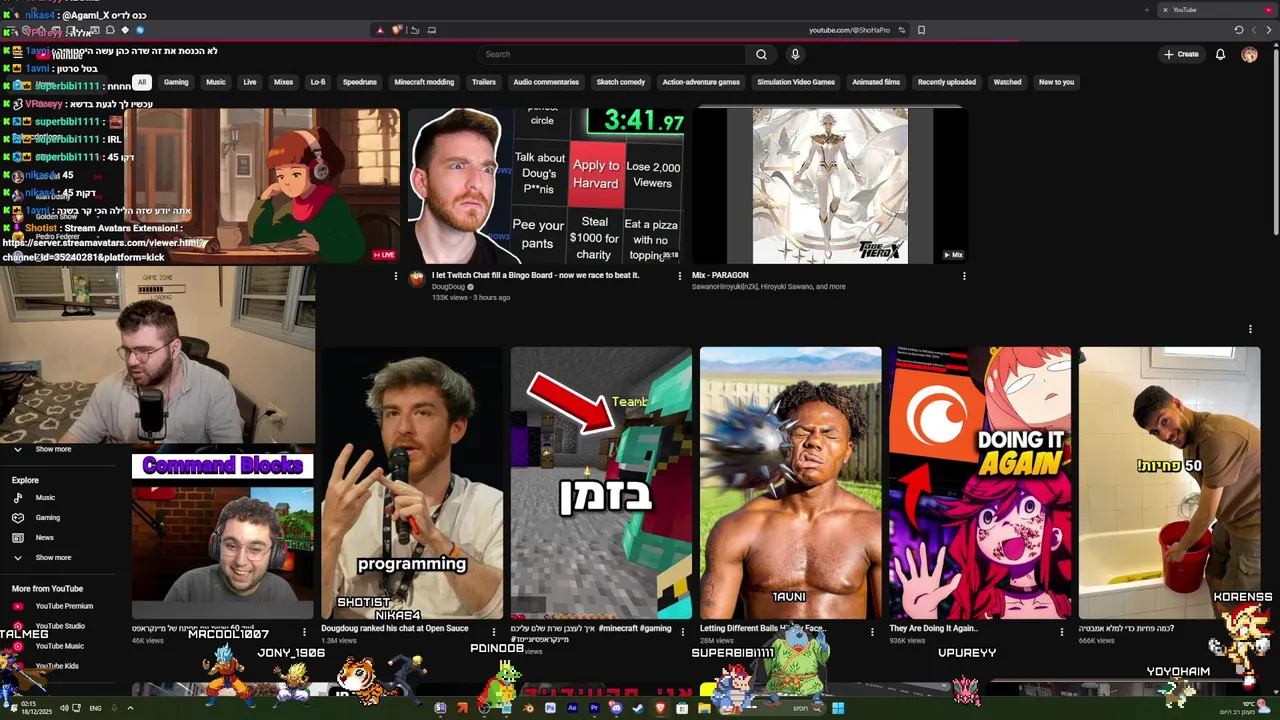Open News in the Explore sidebar
This screenshot has width=1280, height=720.
pyautogui.click(x=44, y=538)
